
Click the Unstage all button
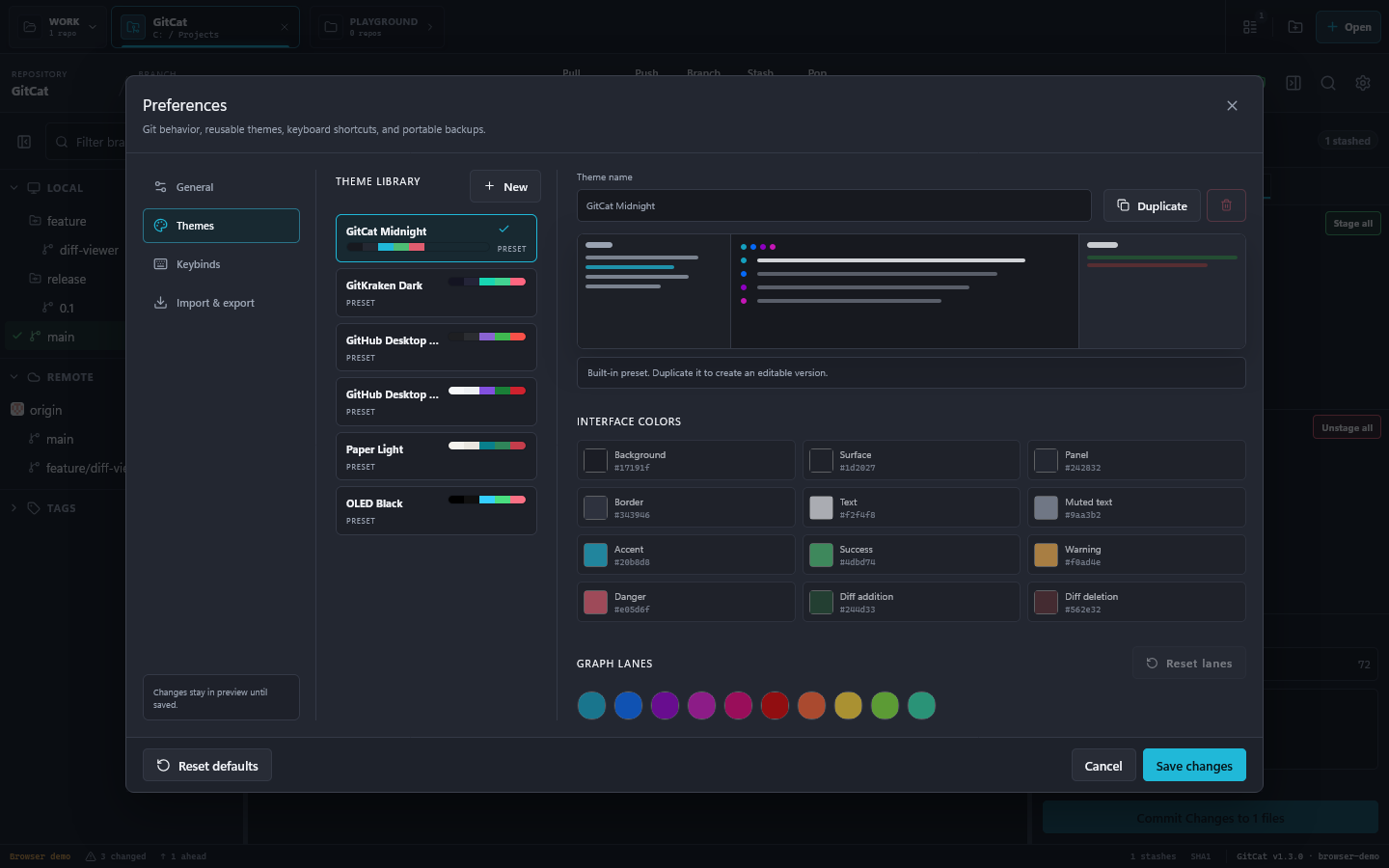pos(1347,427)
